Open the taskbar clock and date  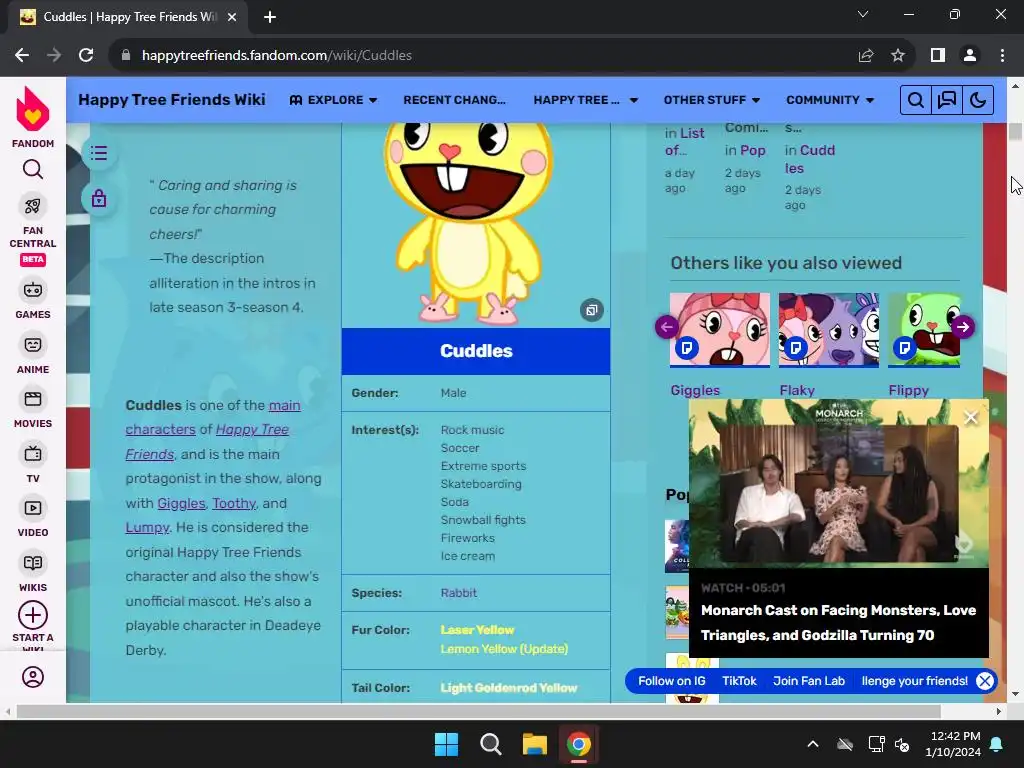953,744
